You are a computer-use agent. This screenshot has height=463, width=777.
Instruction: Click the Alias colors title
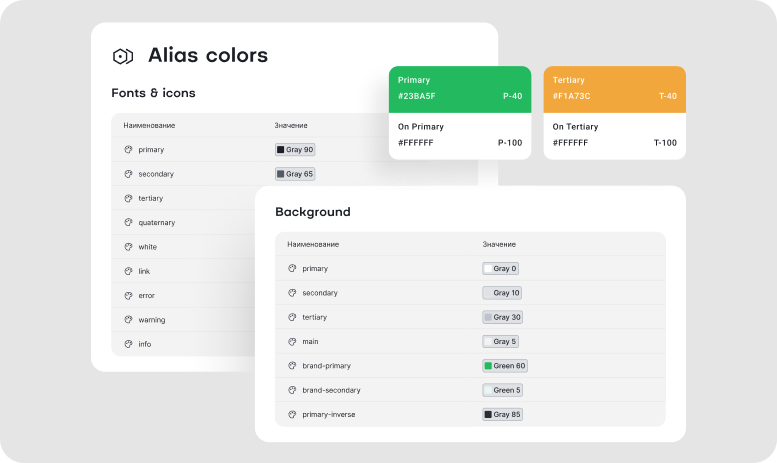point(208,55)
